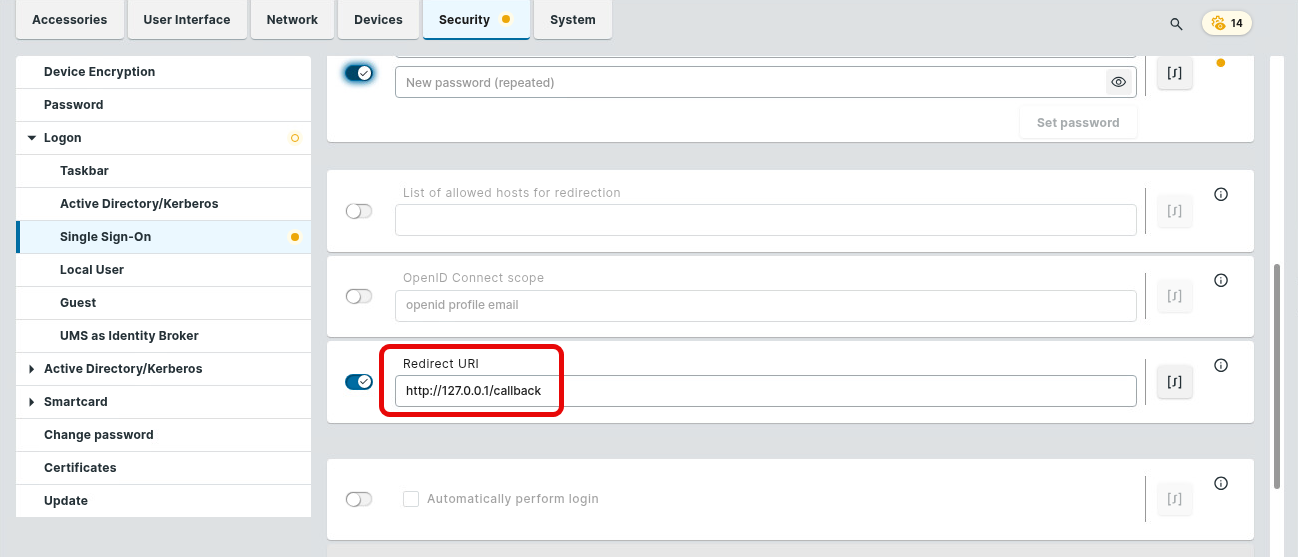Collapse the Logon tree section
This screenshot has width=1298, height=557.
coord(32,138)
